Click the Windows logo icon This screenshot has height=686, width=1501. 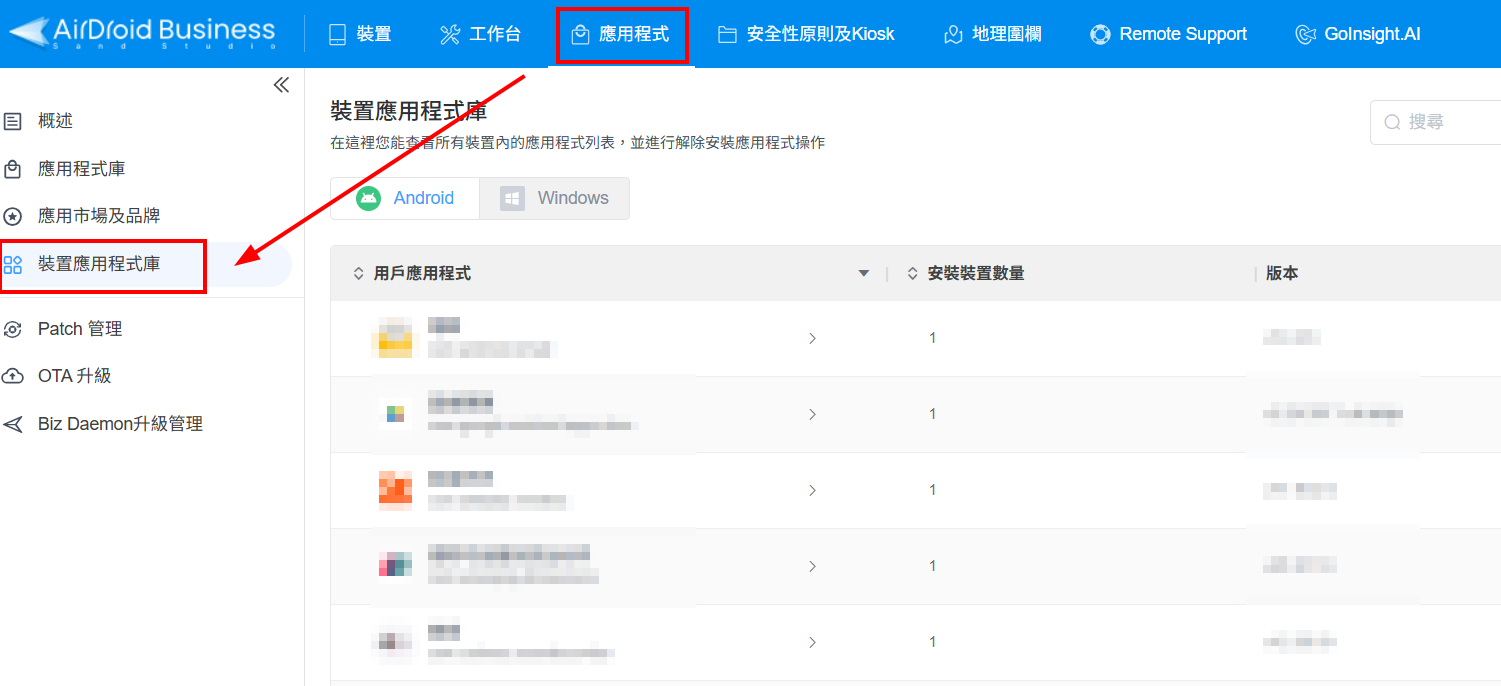coord(512,198)
